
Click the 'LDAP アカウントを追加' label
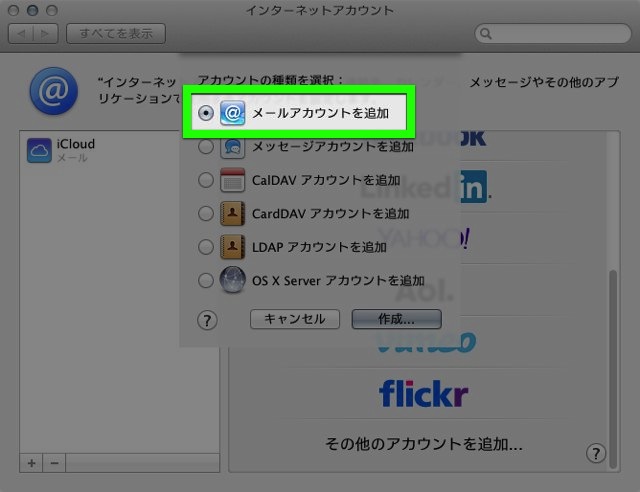coord(319,247)
